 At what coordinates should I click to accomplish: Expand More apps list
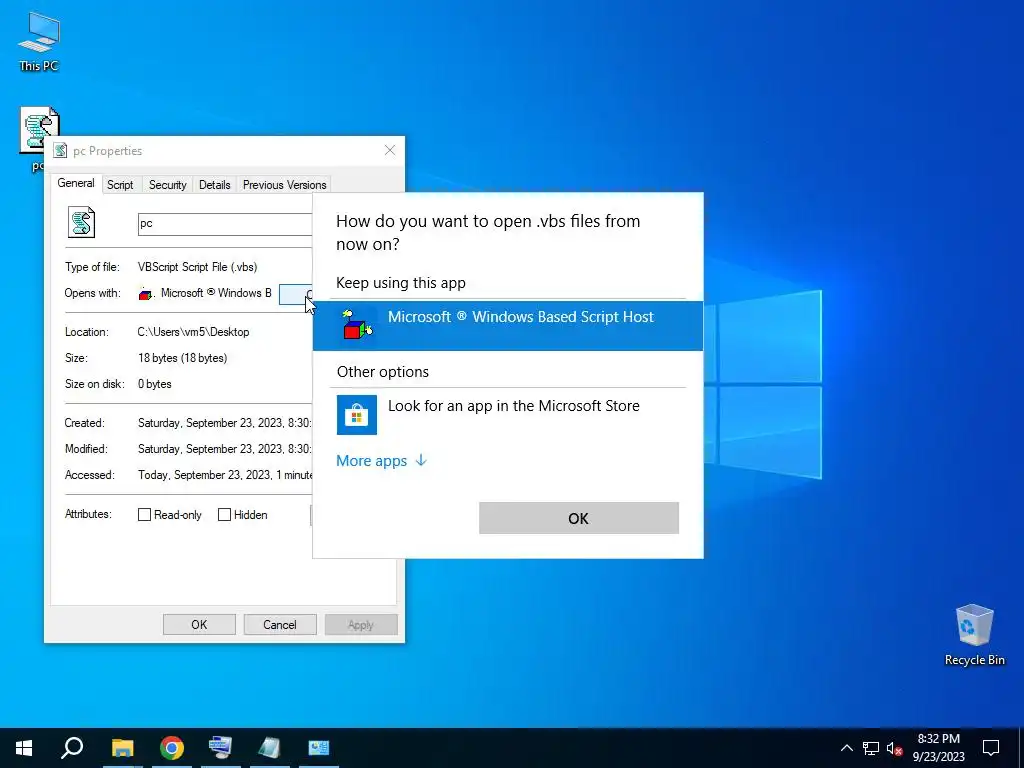tap(381, 460)
